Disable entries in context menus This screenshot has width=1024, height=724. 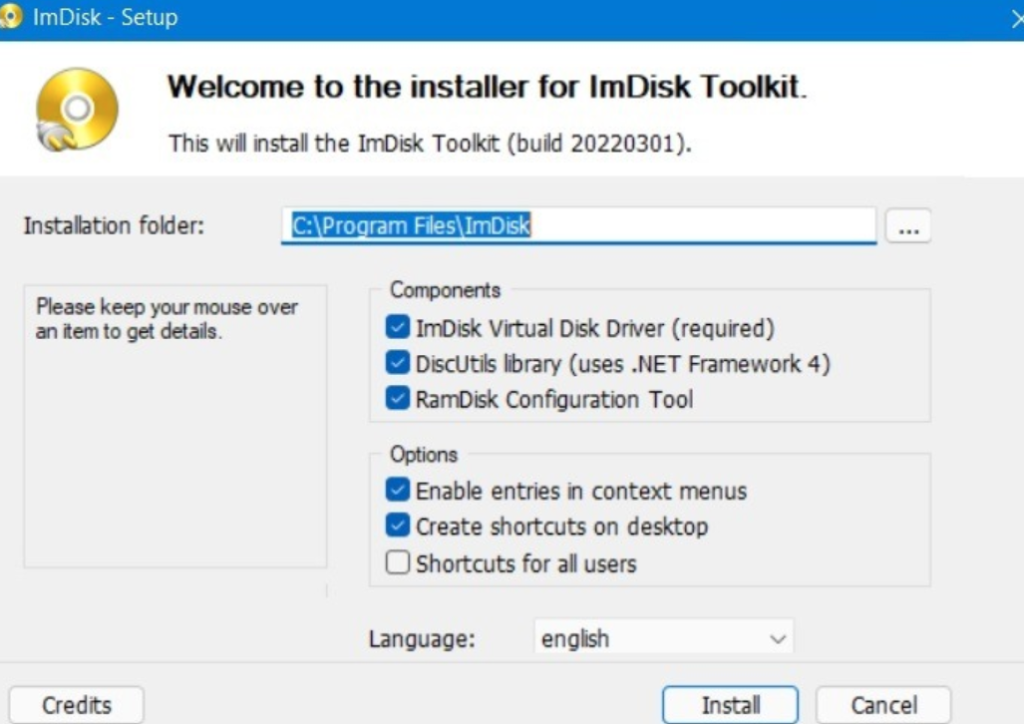[x=397, y=491]
